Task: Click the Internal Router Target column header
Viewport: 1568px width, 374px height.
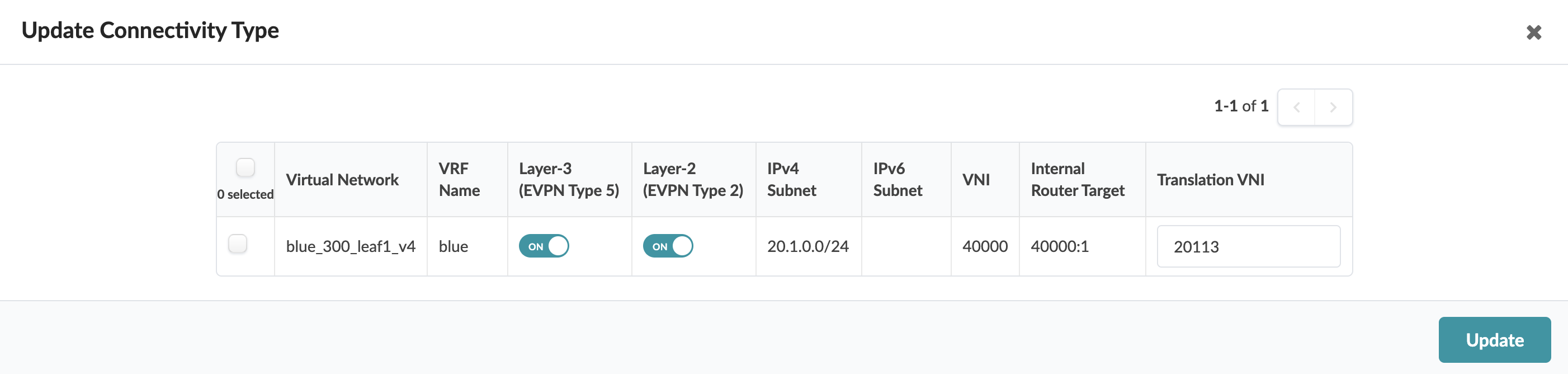Action: (1077, 180)
